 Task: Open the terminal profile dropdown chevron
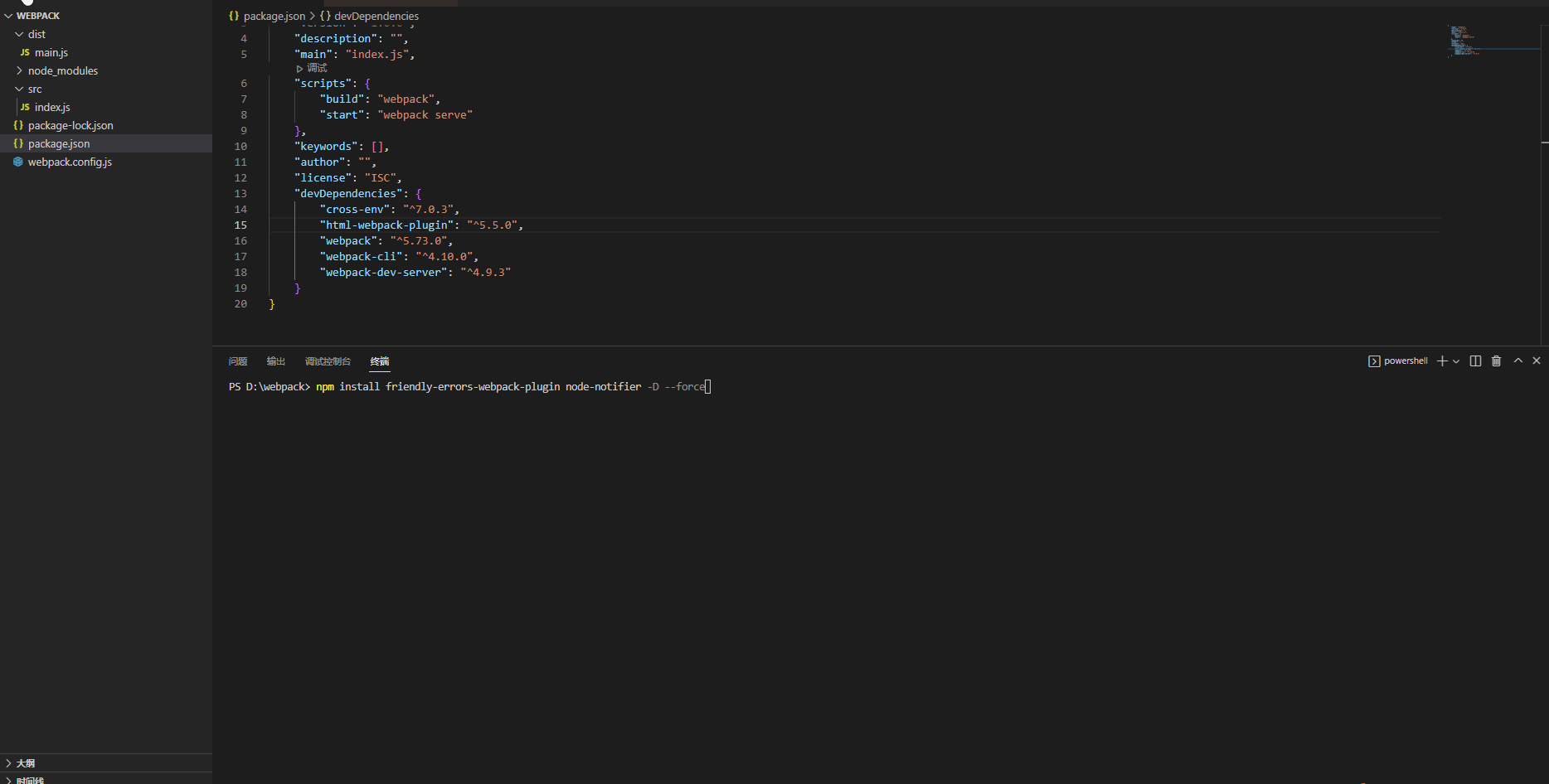point(1457,361)
